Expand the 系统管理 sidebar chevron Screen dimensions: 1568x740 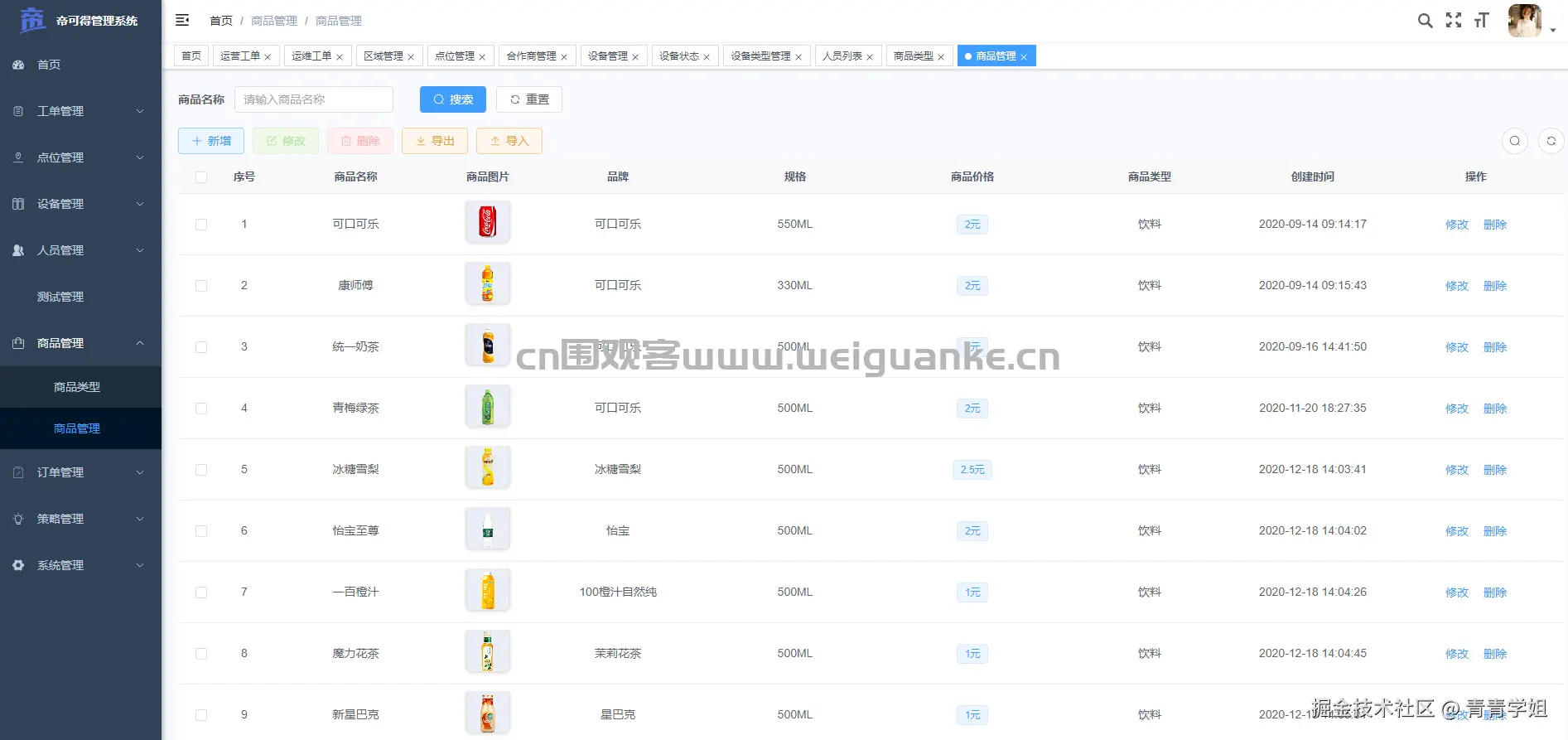(x=140, y=565)
